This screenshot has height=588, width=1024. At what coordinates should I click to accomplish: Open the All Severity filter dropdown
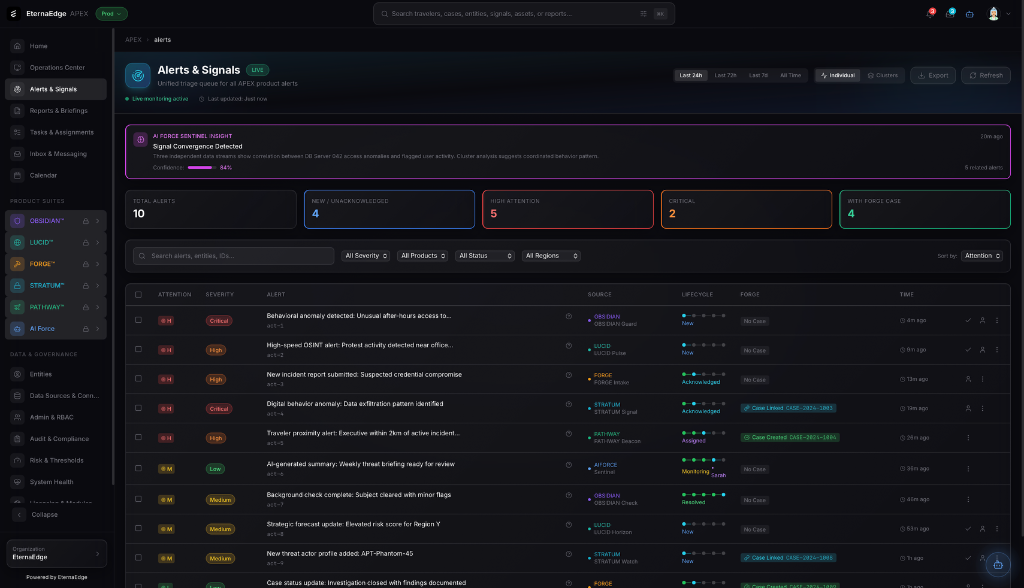(366, 256)
